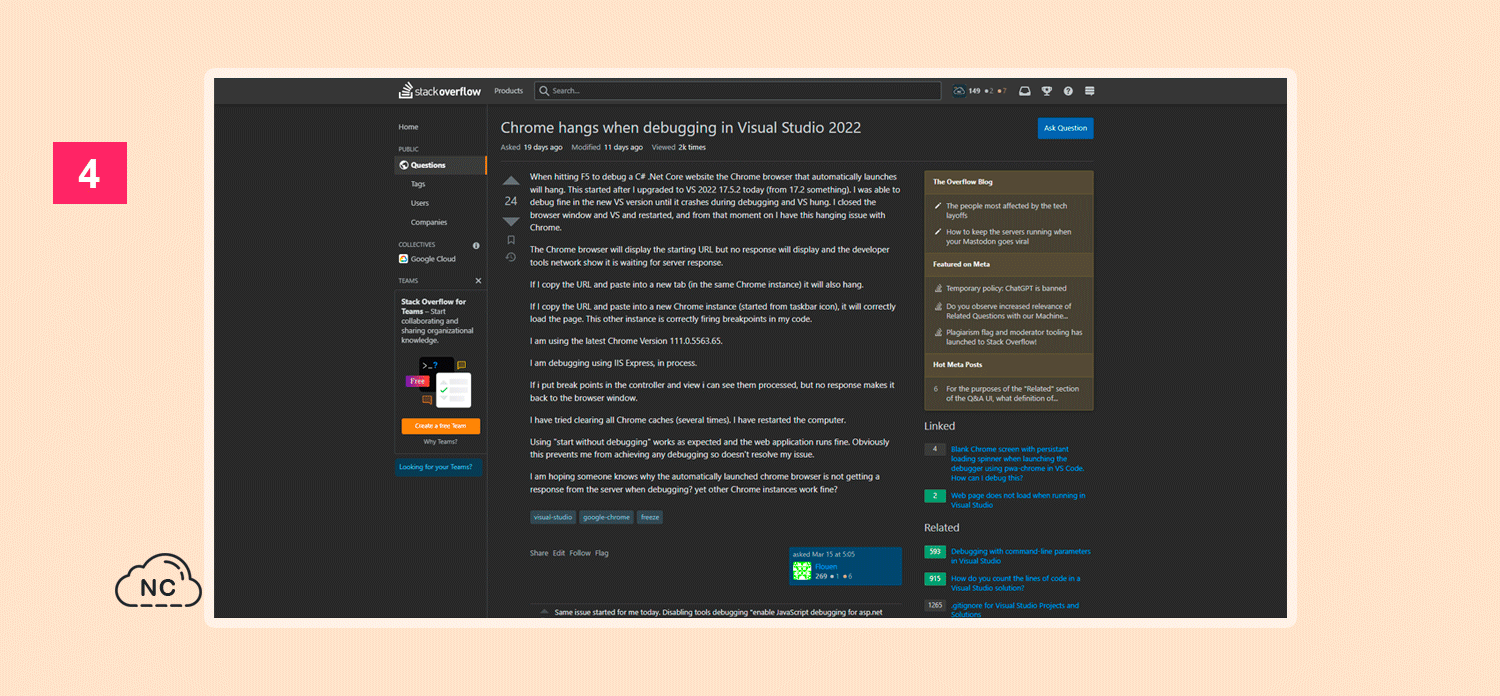
Task: Dismiss the Teams sidebar section
Action: [x=478, y=281]
